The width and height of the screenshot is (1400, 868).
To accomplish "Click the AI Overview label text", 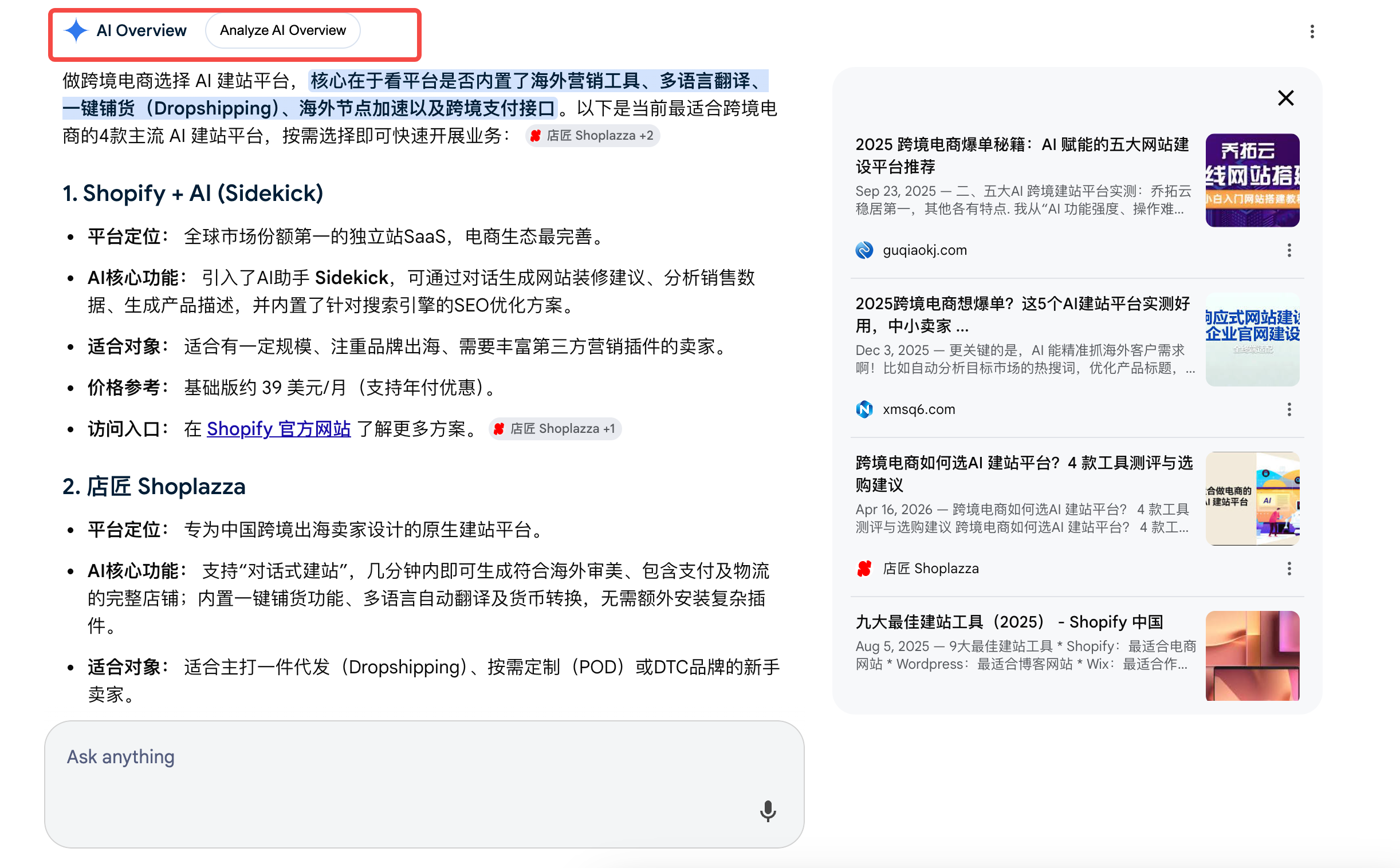I will (x=141, y=30).
